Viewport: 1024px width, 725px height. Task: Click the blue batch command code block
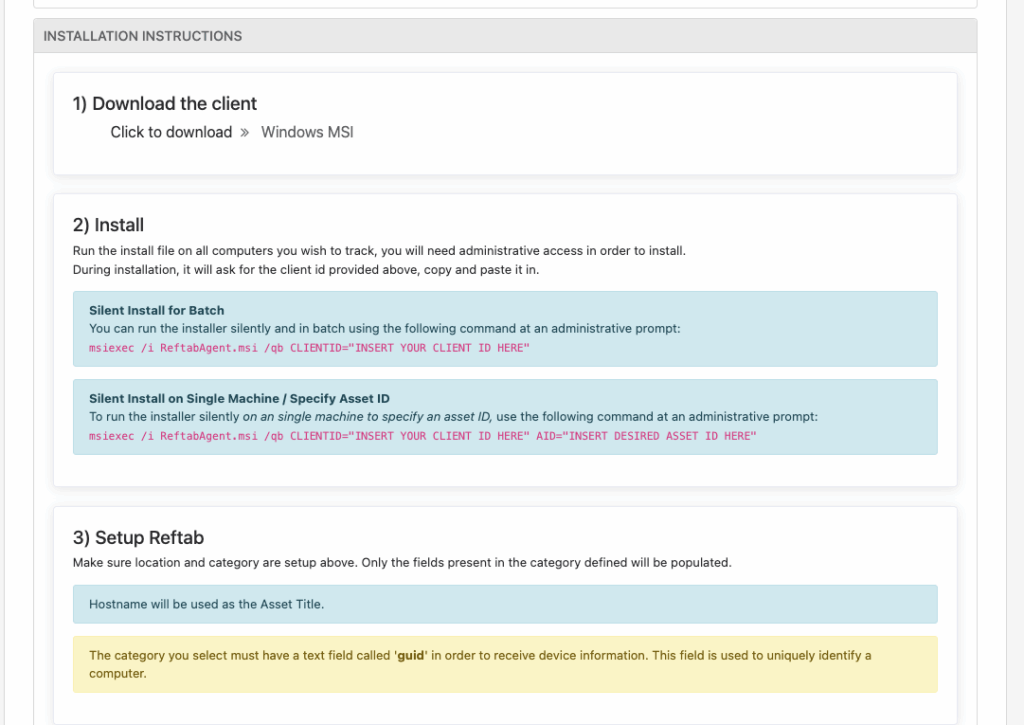coord(505,330)
